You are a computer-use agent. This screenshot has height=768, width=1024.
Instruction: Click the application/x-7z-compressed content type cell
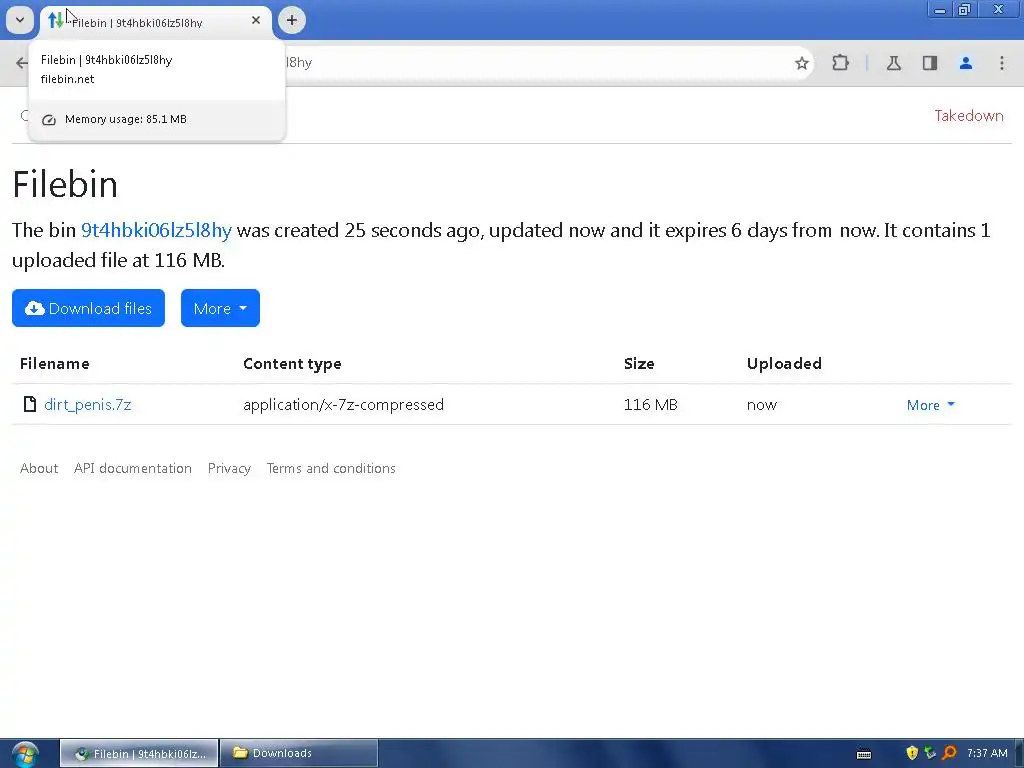(344, 404)
